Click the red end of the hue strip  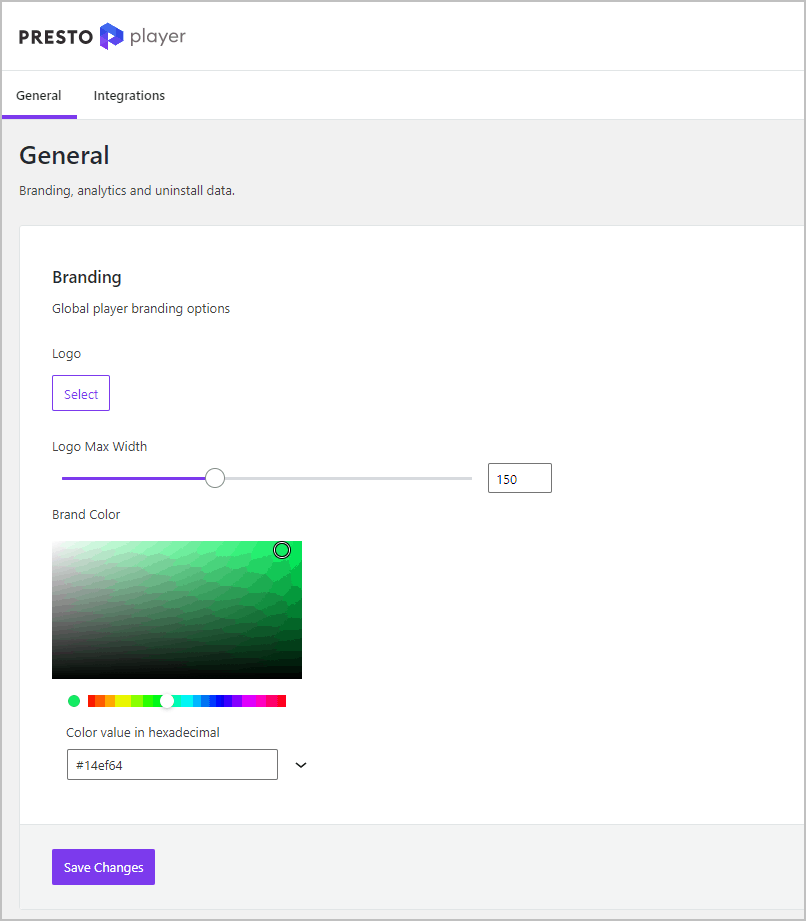pos(92,700)
